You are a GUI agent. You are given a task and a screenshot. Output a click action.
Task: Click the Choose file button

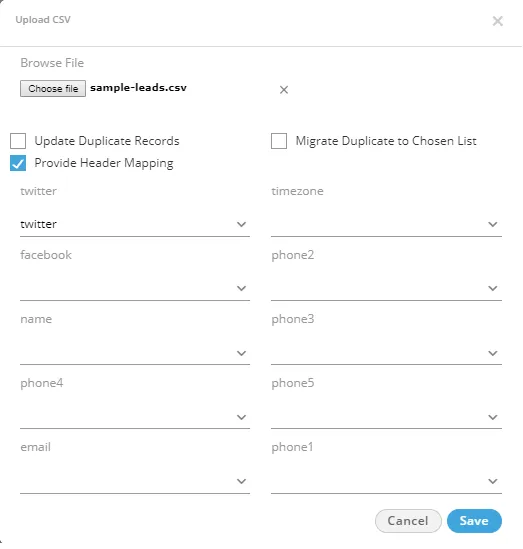coord(53,88)
